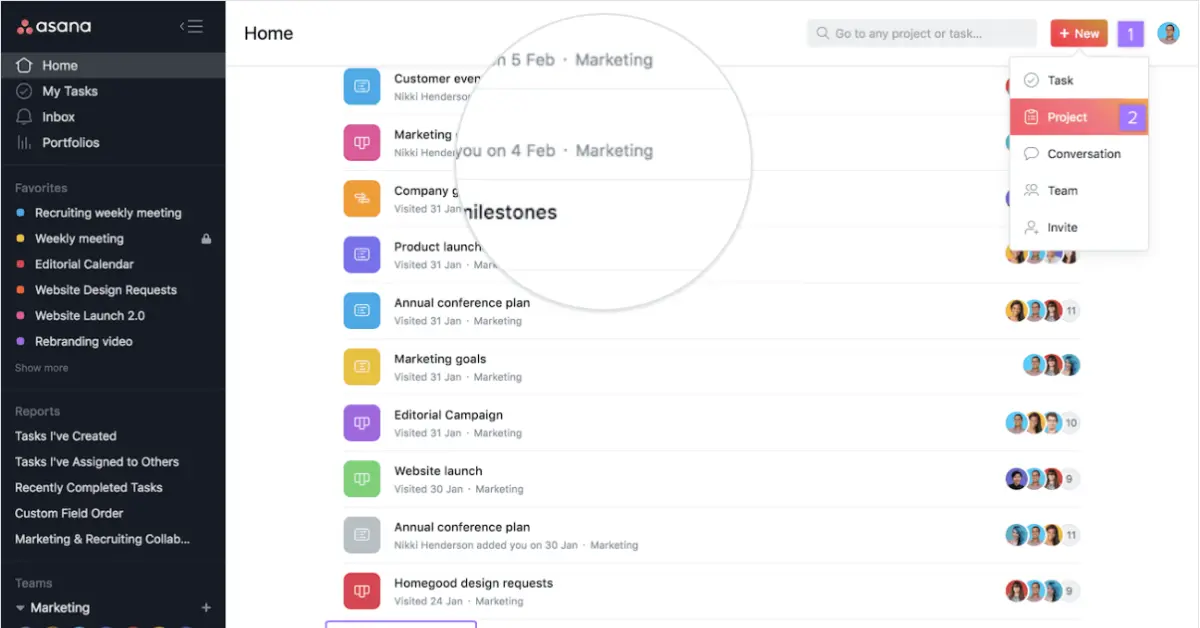Open Inbox from the bell icon
Screen dimensions: 1200x628
pyautogui.click(x=25, y=117)
